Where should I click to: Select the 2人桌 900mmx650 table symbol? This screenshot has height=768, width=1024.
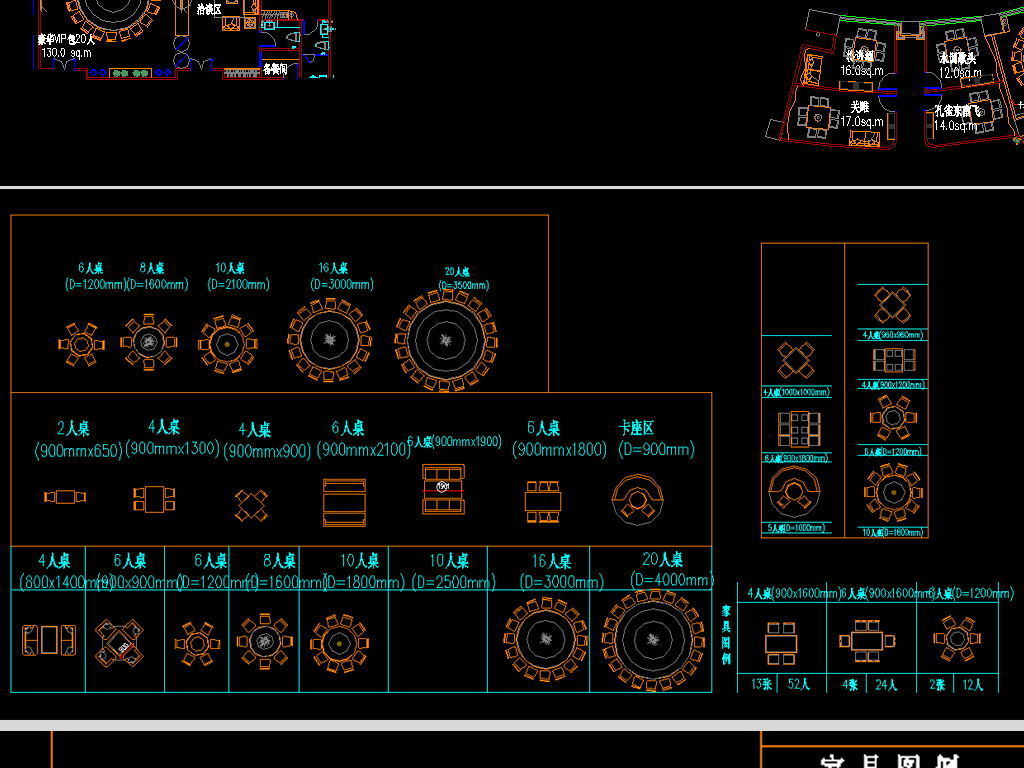[65, 497]
